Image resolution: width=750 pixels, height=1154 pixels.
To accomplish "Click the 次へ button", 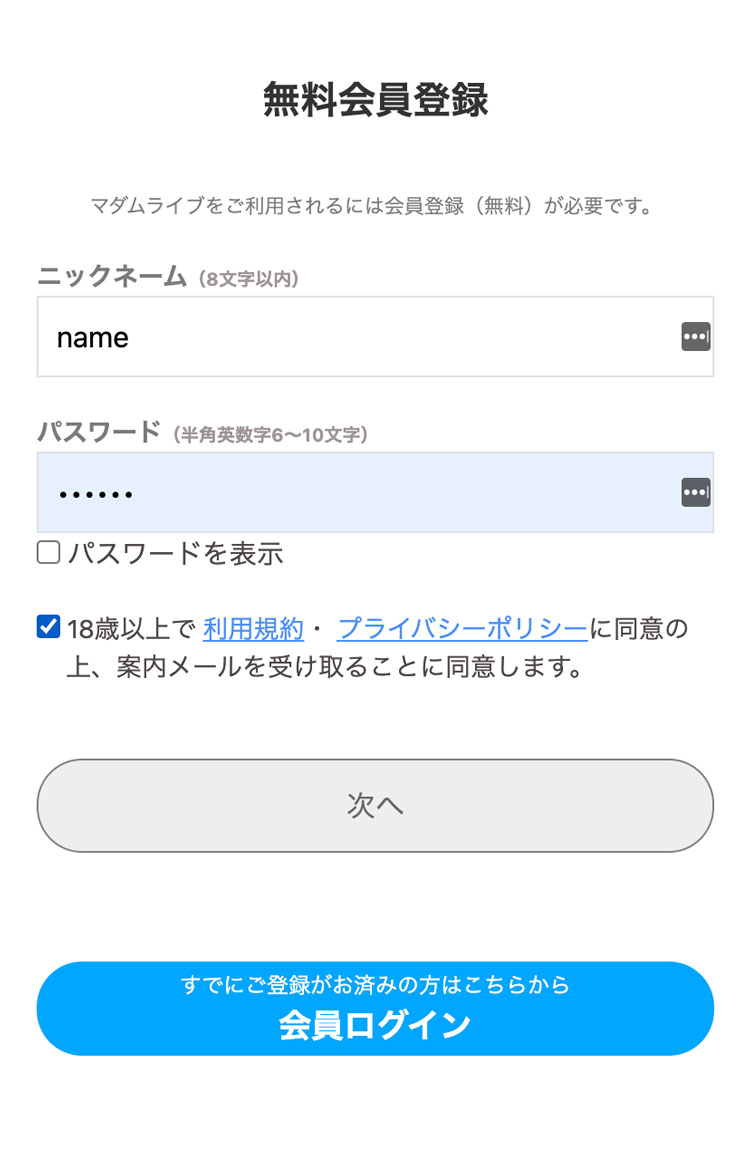I will pos(375,806).
